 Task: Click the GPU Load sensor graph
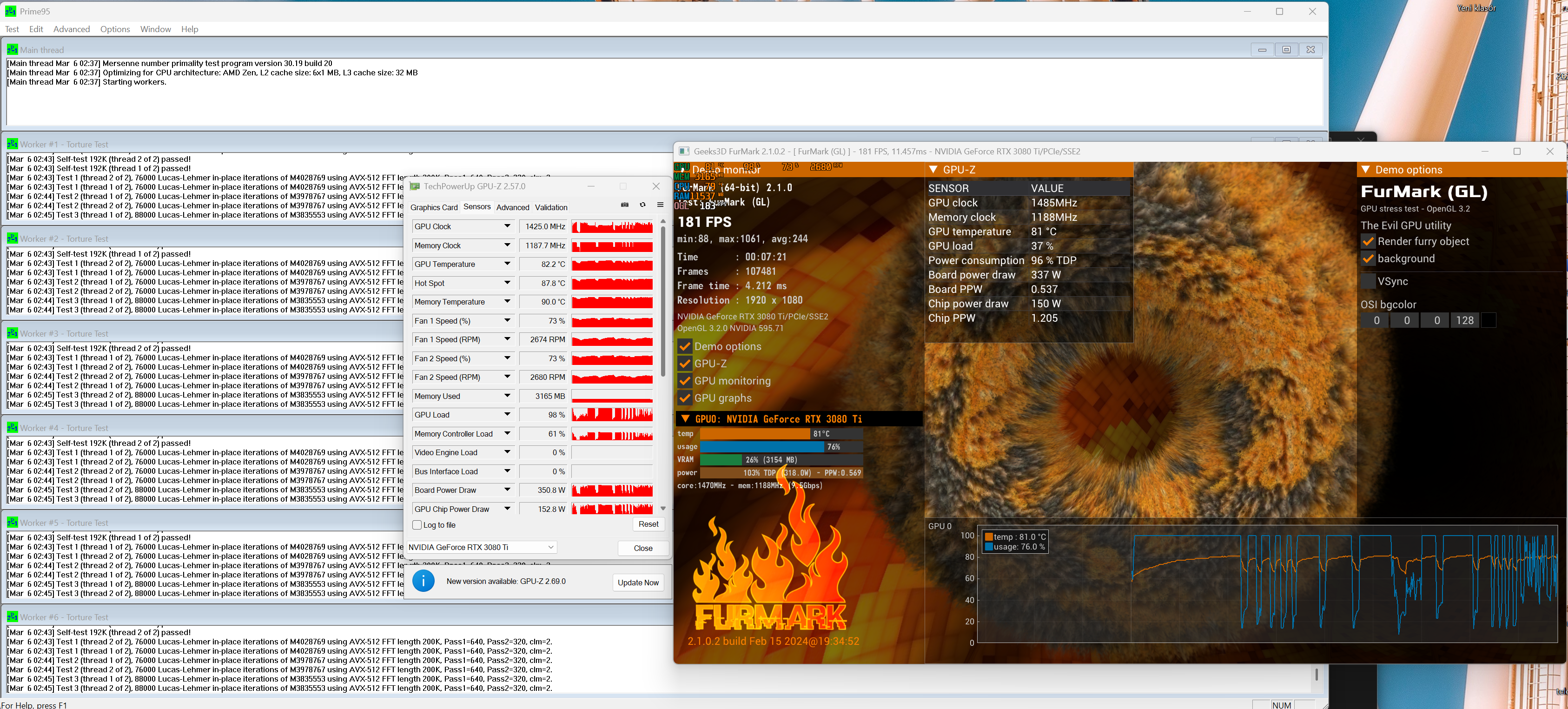612,415
